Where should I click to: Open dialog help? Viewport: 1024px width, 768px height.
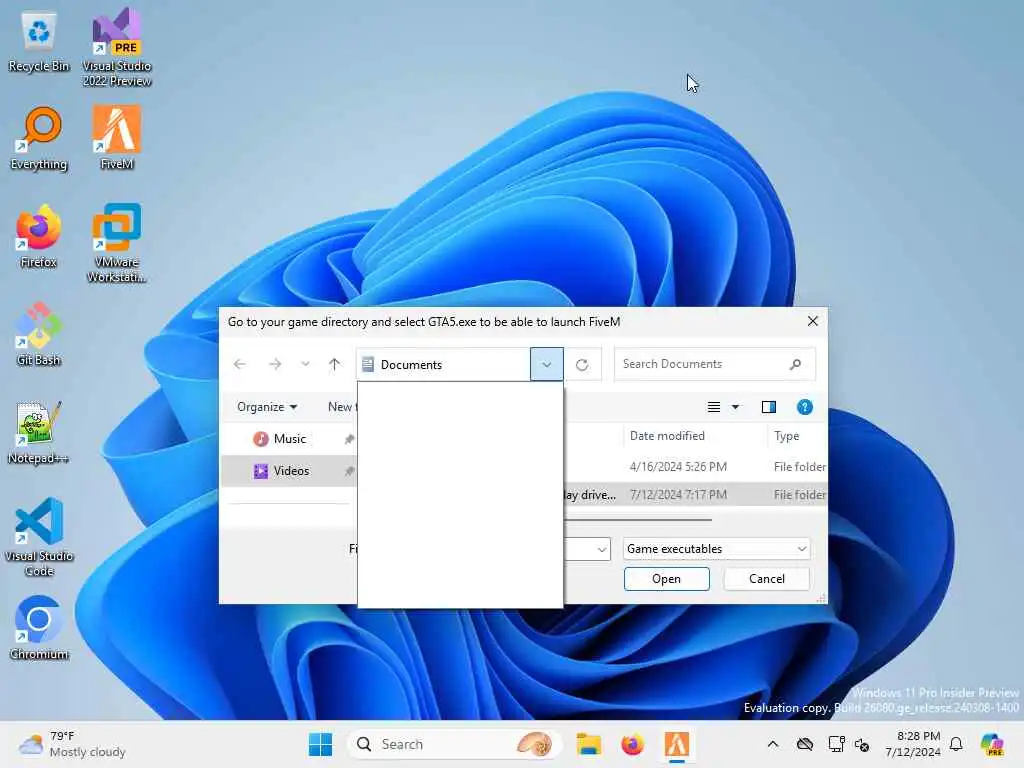805,407
